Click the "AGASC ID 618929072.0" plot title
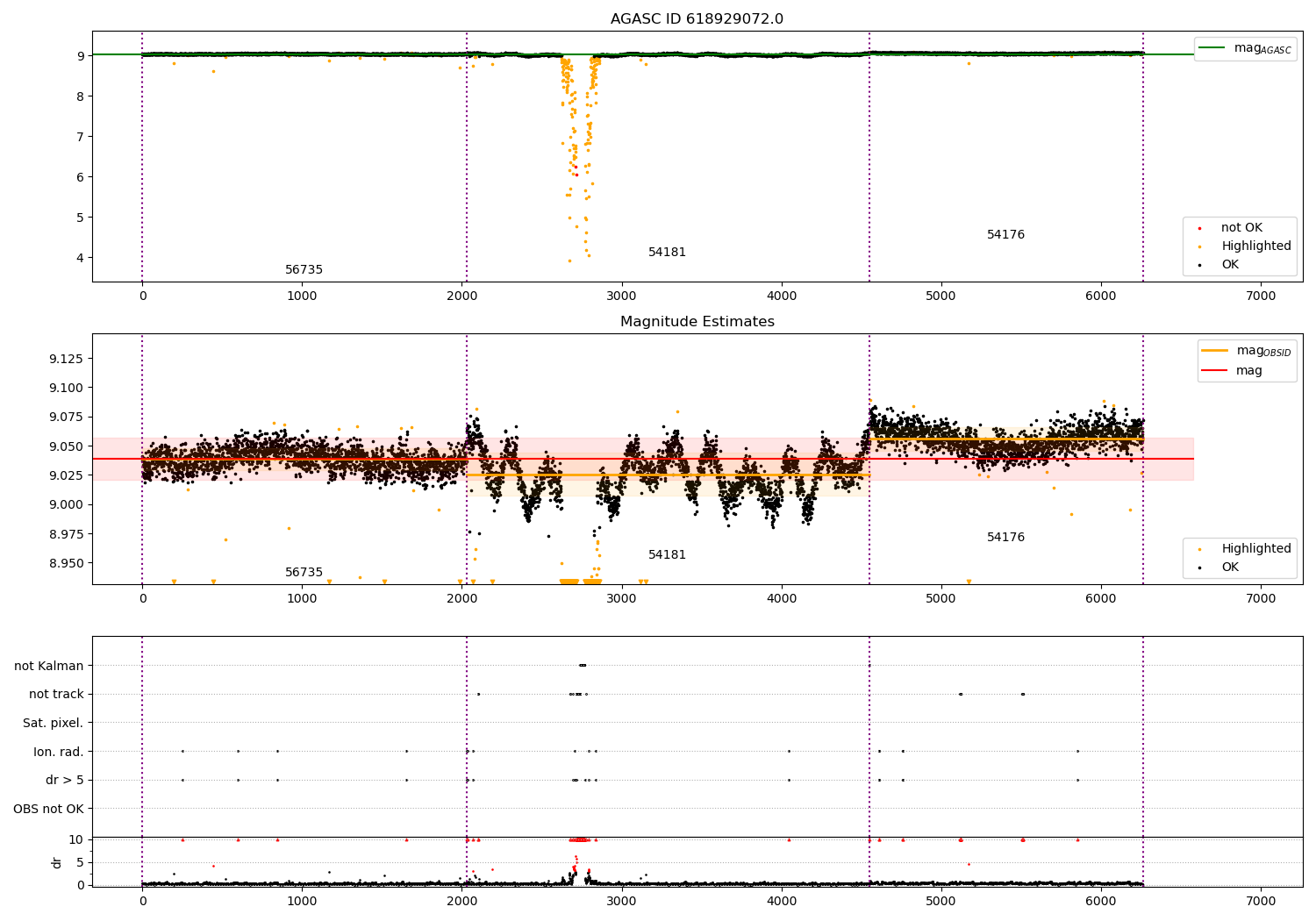 pyautogui.click(x=697, y=19)
